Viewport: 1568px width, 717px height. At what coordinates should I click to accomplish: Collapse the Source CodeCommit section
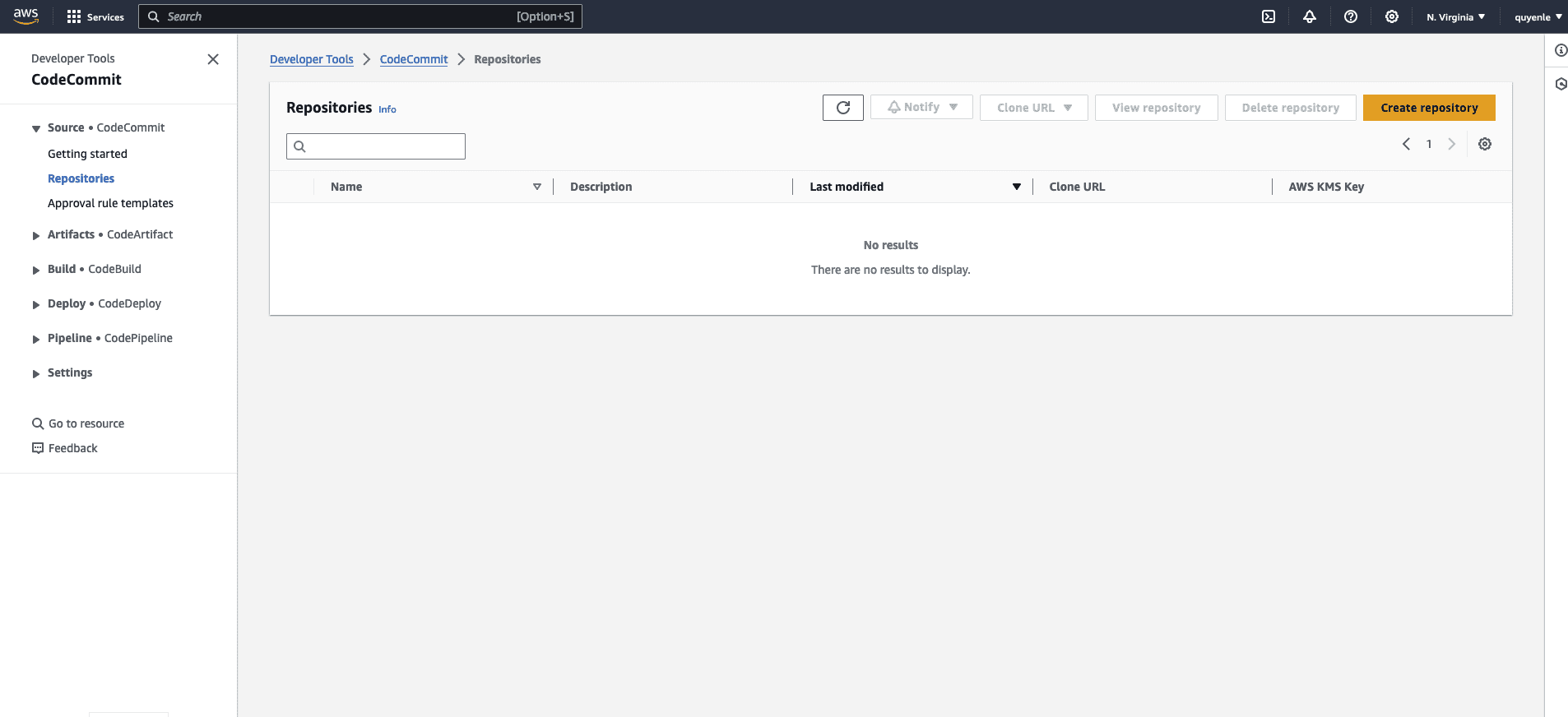[36, 128]
